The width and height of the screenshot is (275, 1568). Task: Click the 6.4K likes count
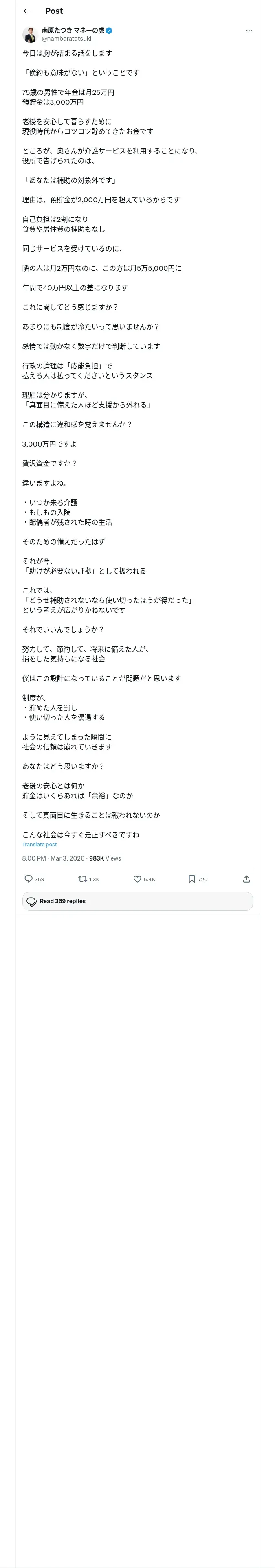point(150,879)
